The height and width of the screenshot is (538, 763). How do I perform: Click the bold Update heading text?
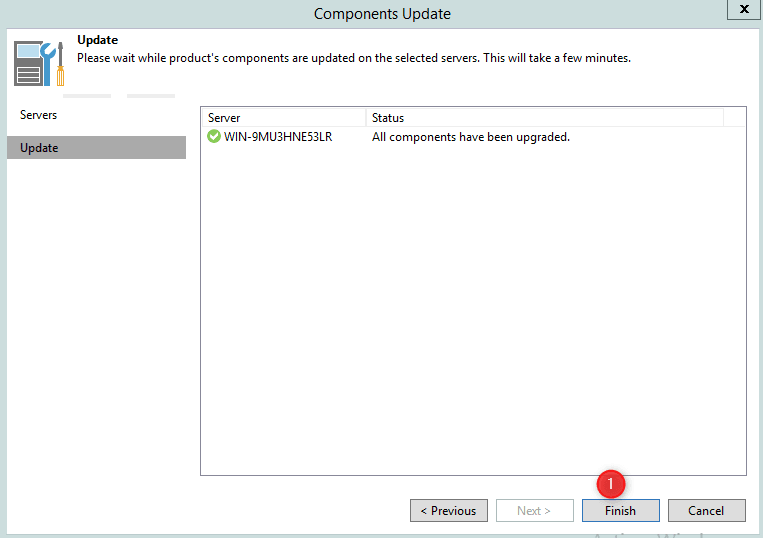tap(97, 41)
